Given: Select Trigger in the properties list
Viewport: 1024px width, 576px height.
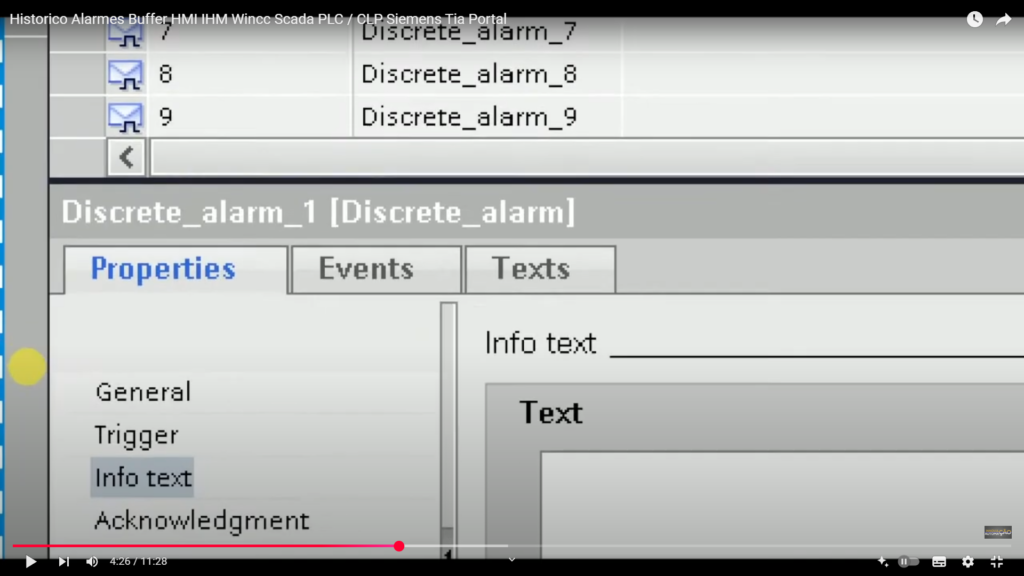Looking at the screenshot, I should [136, 435].
